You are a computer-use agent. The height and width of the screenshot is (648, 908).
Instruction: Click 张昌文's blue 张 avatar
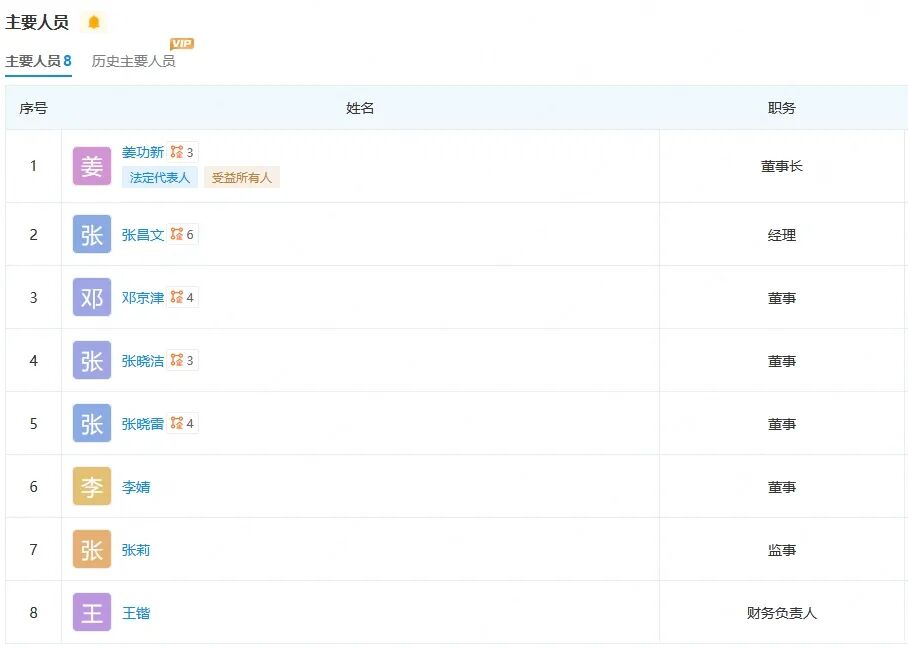[91, 235]
